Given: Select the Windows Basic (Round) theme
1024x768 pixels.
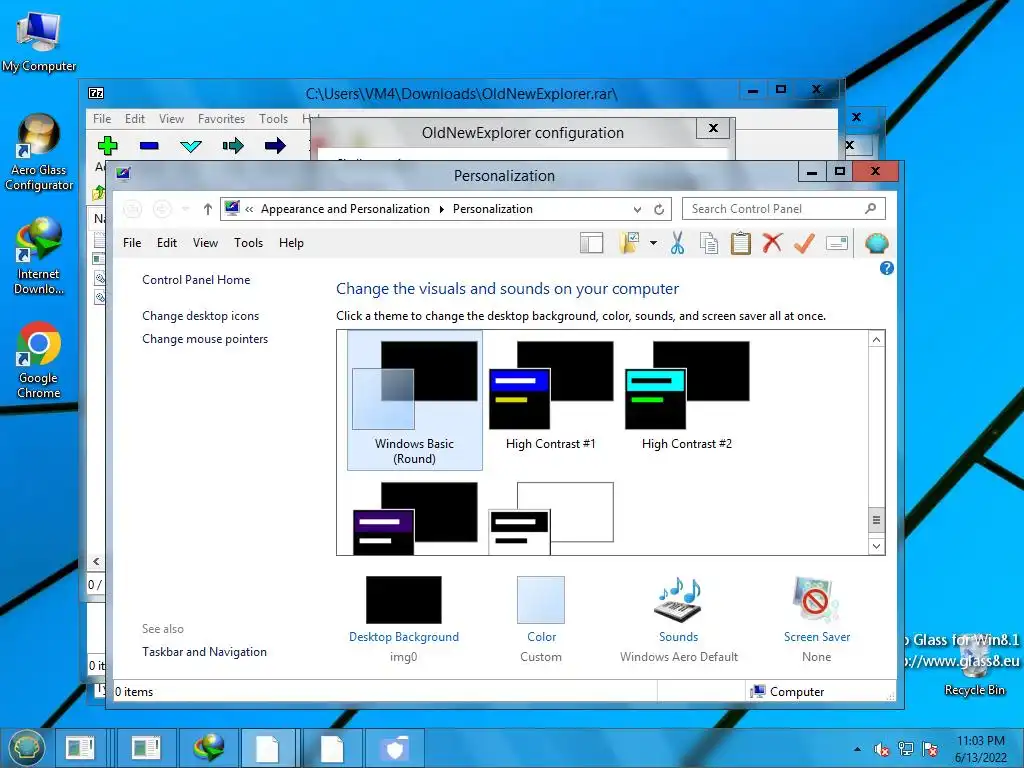Looking at the screenshot, I should coord(415,400).
